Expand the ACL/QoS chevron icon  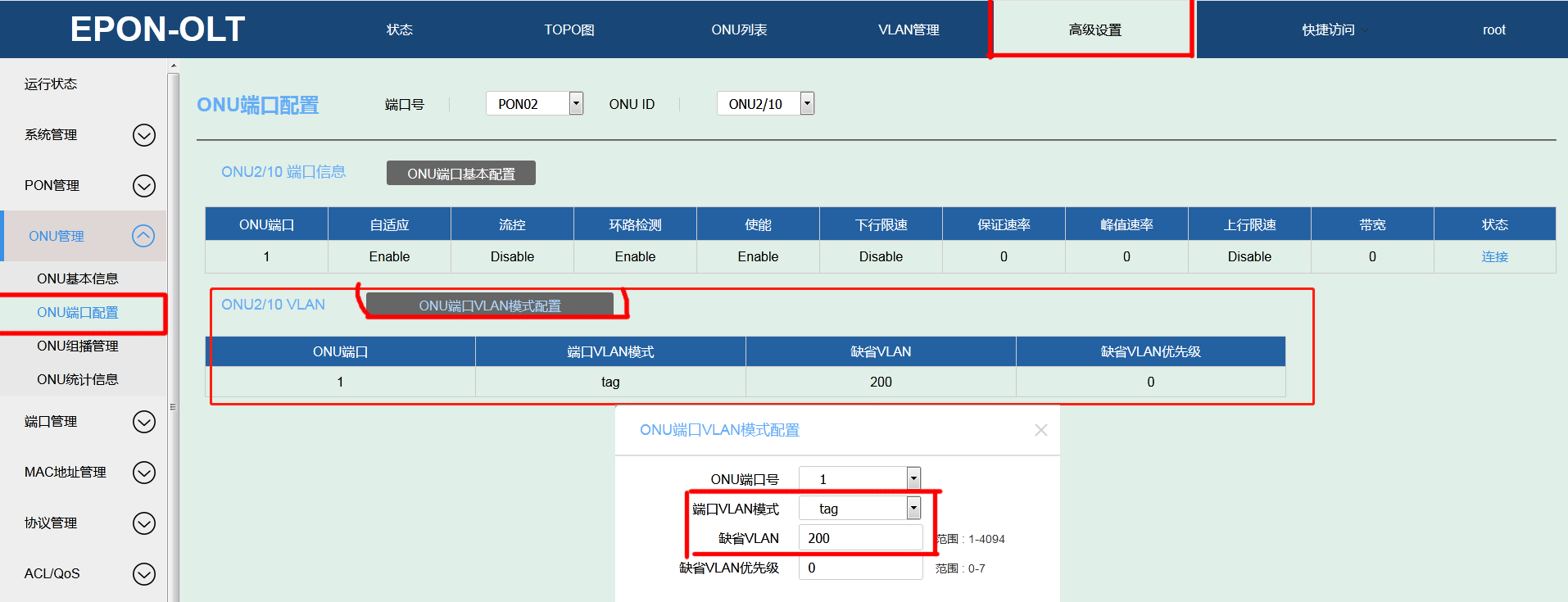click(143, 574)
